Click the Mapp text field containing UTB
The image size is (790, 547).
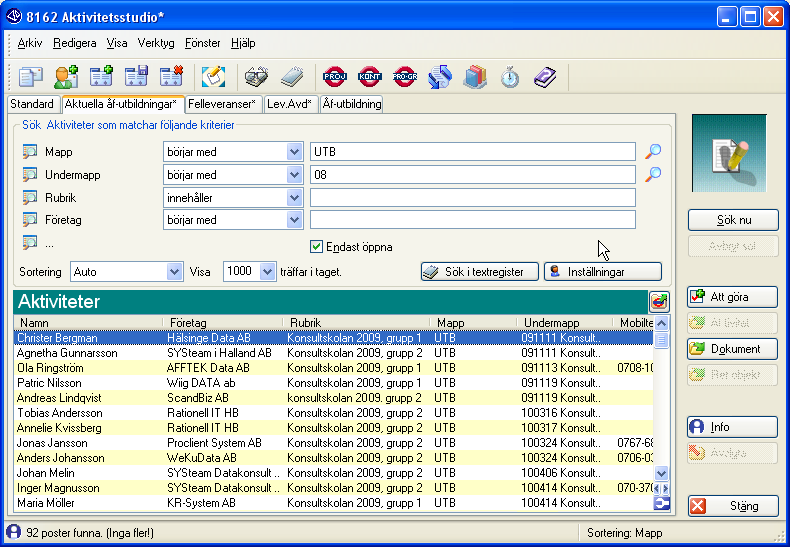coord(473,152)
